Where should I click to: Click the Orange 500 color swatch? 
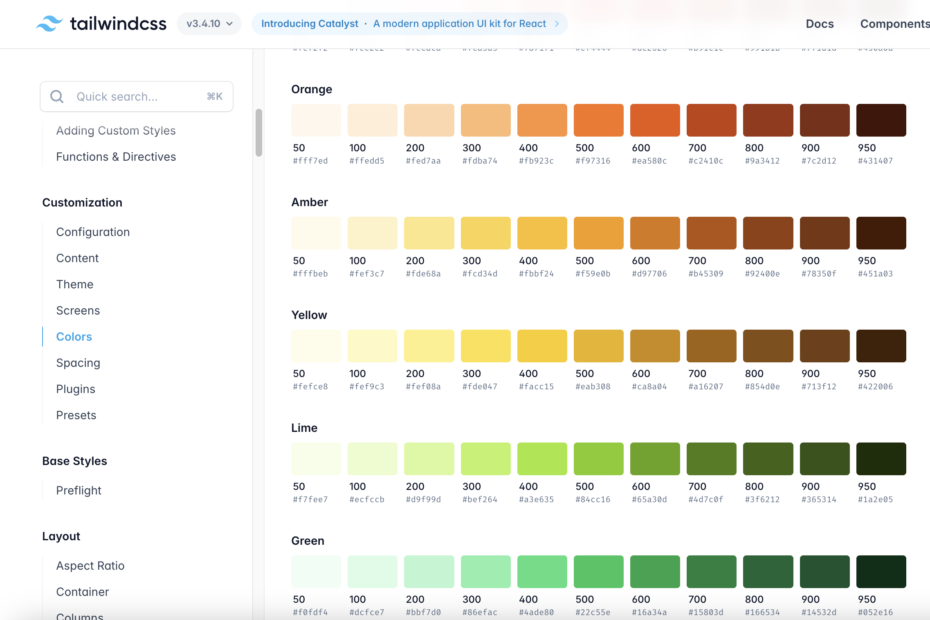pos(598,120)
